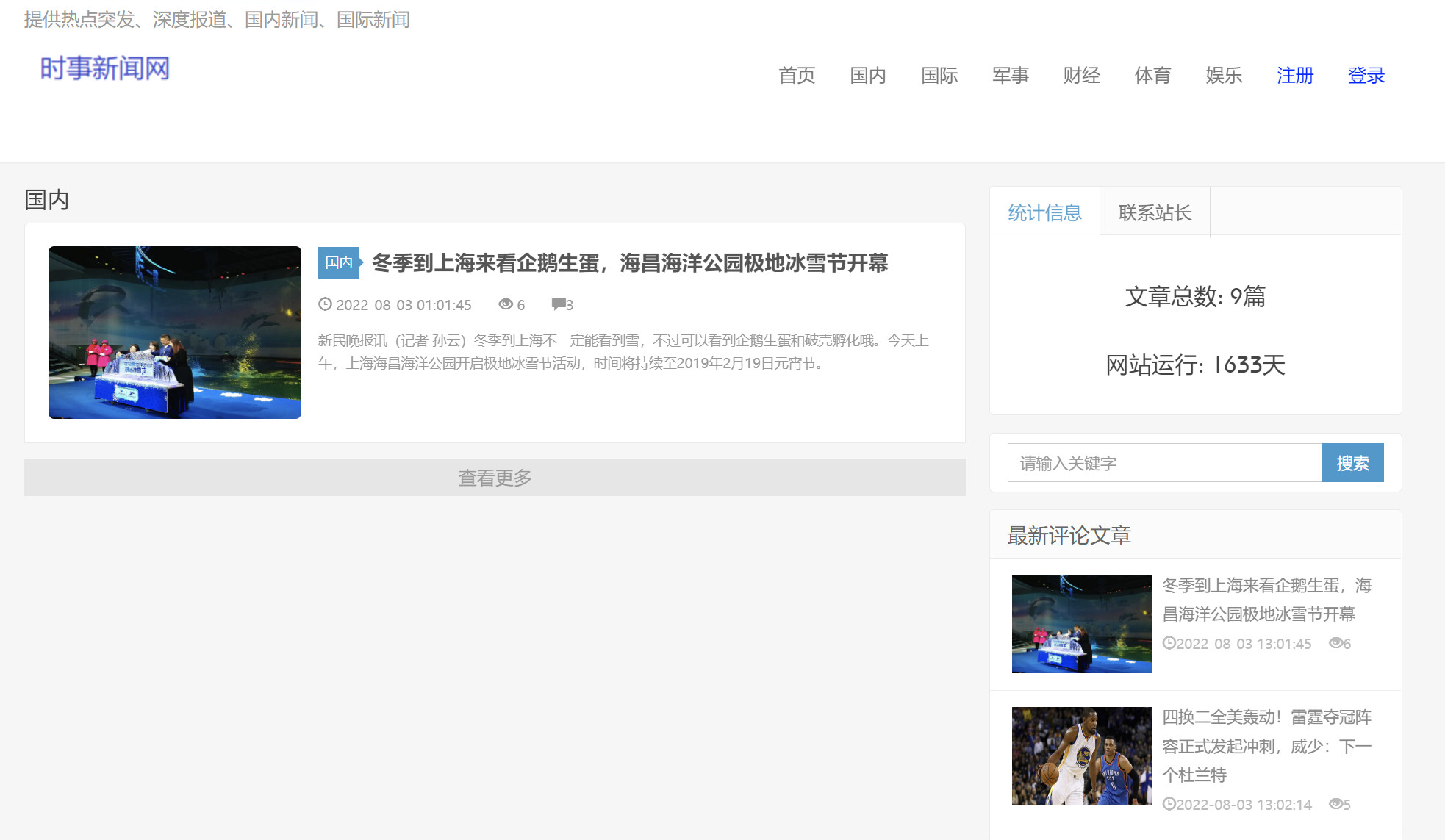Open sidebar penguin article thumbnail
Screen dimensions: 1445x840
tap(1081, 624)
